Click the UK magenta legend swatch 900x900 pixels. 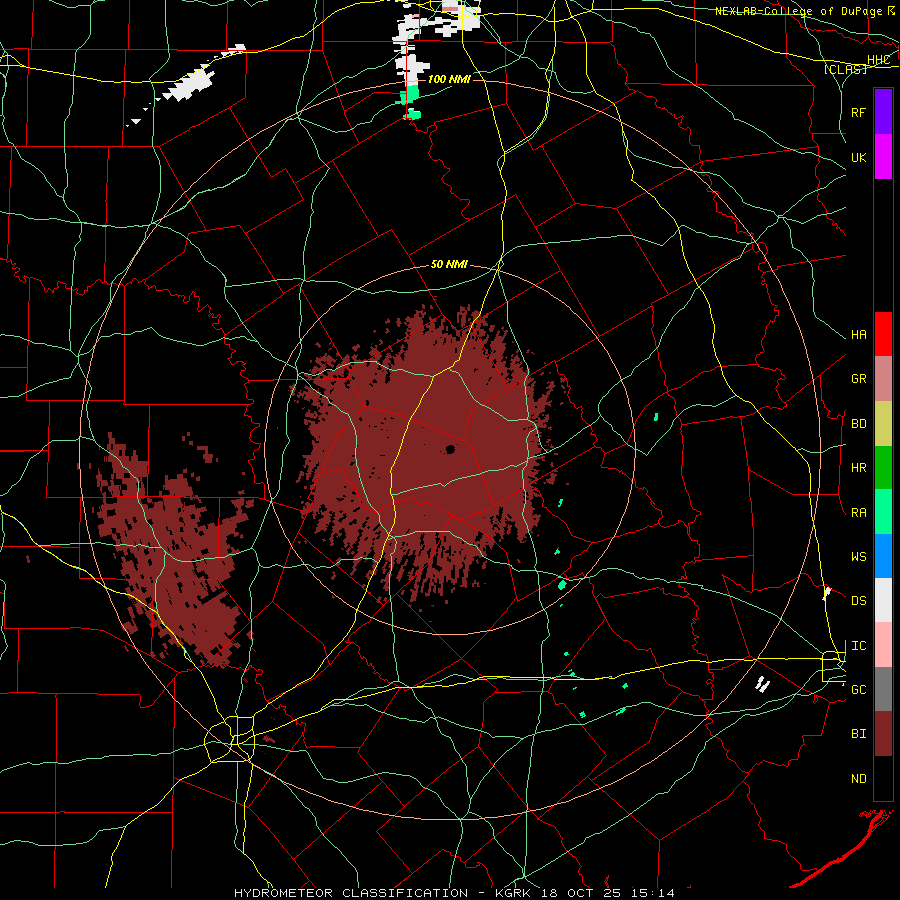[x=883, y=157]
